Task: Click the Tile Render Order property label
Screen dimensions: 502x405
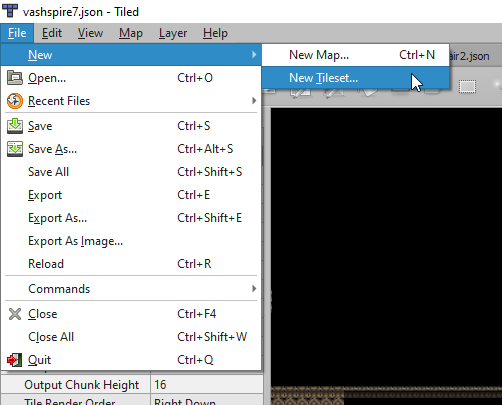Action: [69, 401]
